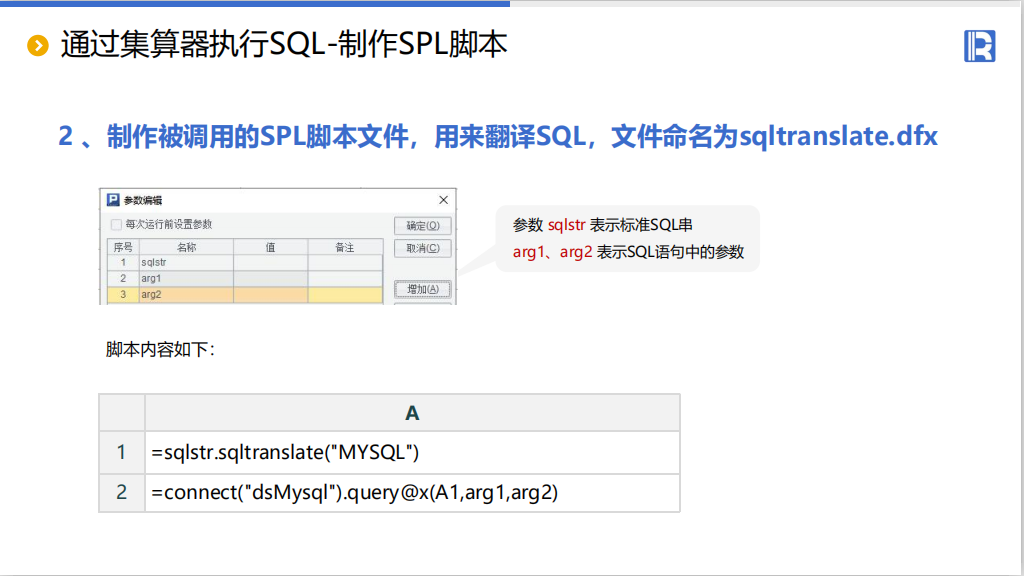
Task: Select the arg2 parameter name cell
Action: pyautogui.click(x=186, y=295)
